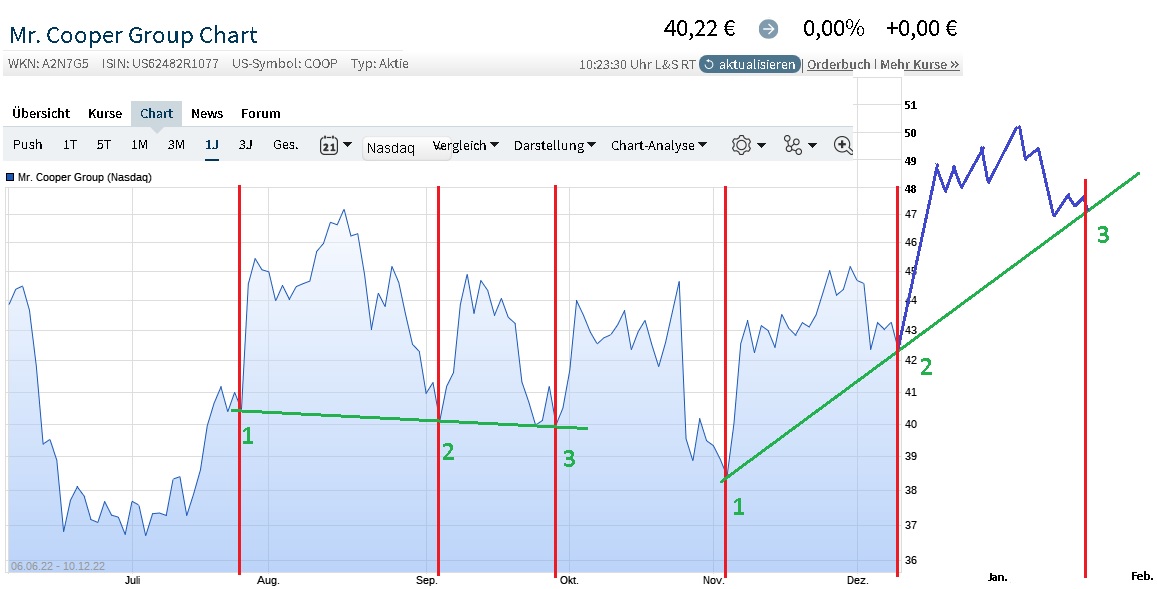Open the Orderbuch link

[838, 65]
